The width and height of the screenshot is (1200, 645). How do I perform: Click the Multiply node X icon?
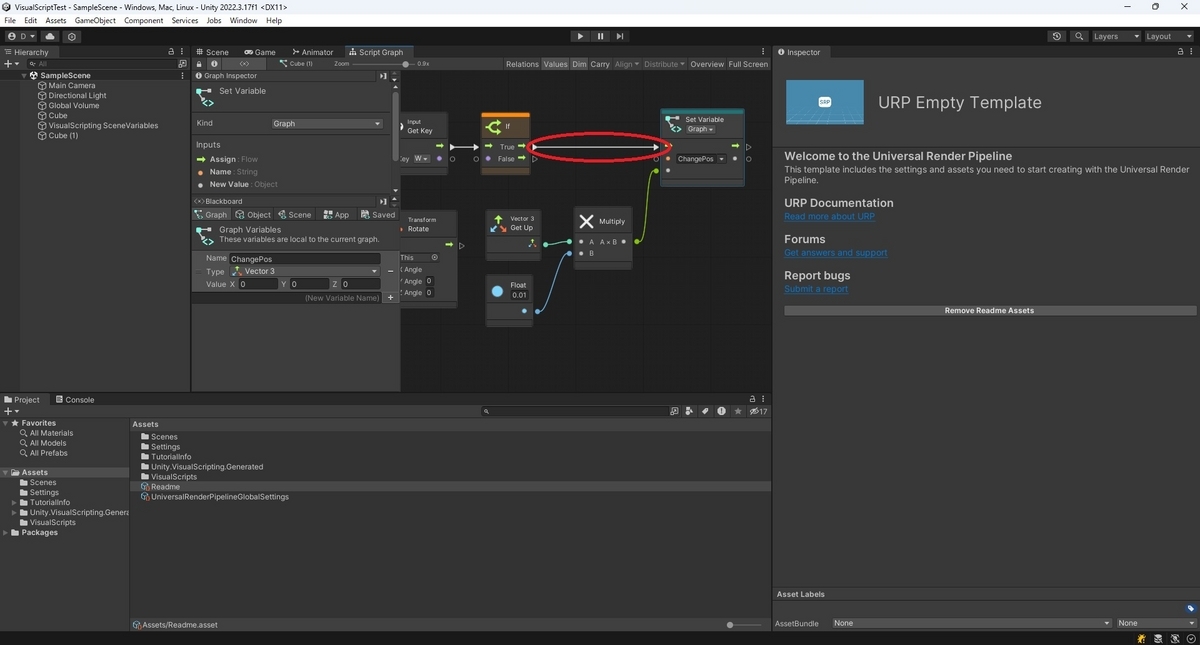click(587, 221)
